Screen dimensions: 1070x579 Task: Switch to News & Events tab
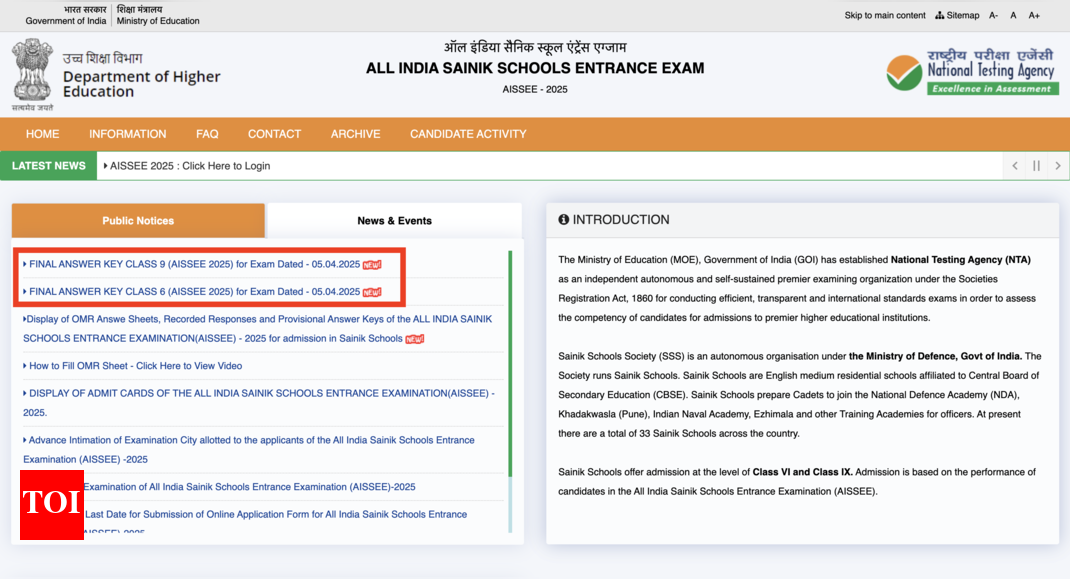point(394,221)
